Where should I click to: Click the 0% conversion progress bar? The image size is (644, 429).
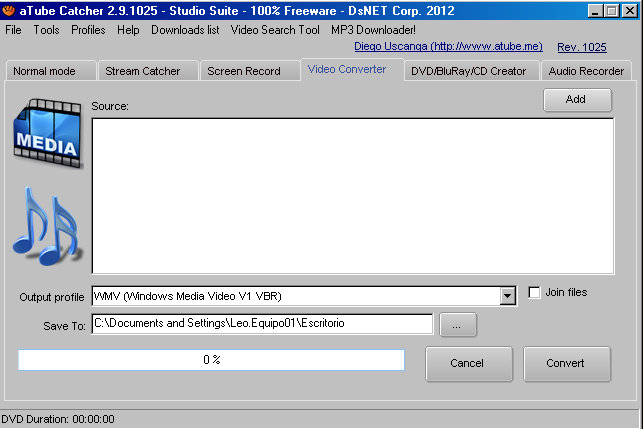[x=211, y=360]
